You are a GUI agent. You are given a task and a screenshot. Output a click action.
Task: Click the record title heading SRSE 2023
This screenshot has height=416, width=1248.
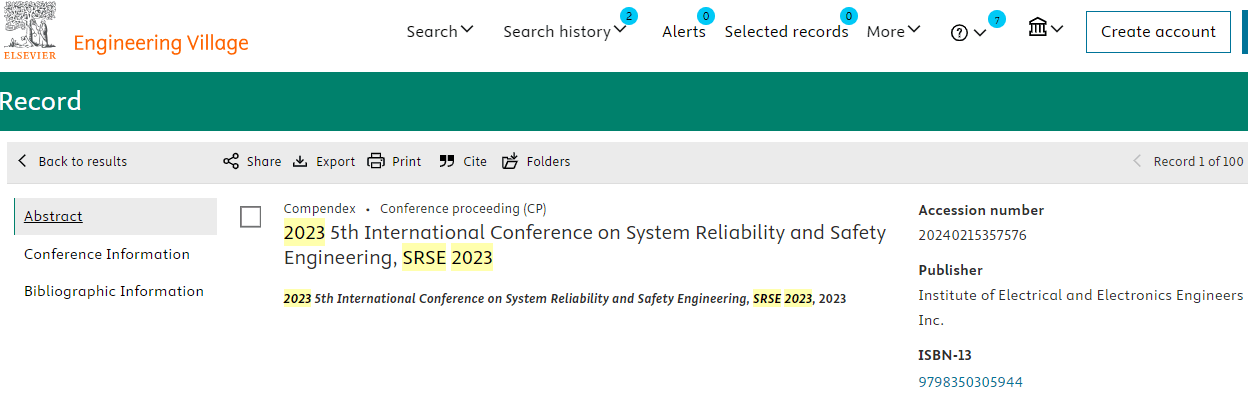pos(585,246)
